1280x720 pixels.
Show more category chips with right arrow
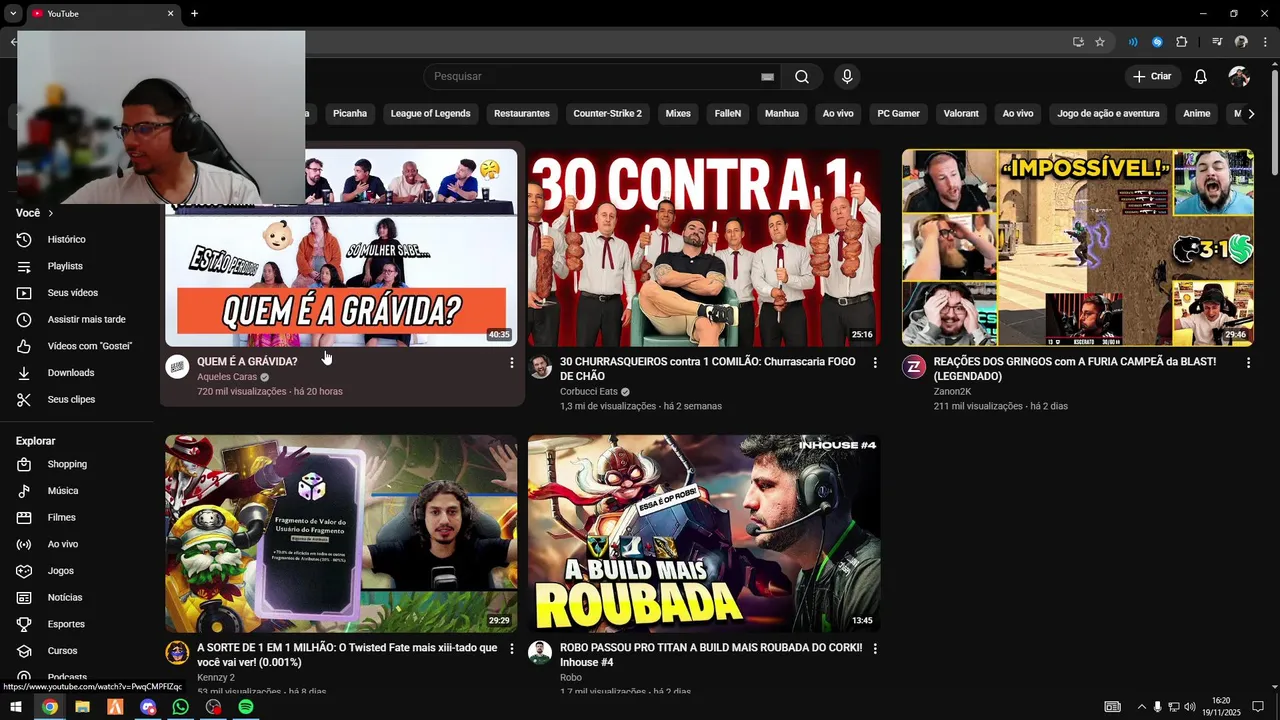tap(1251, 114)
